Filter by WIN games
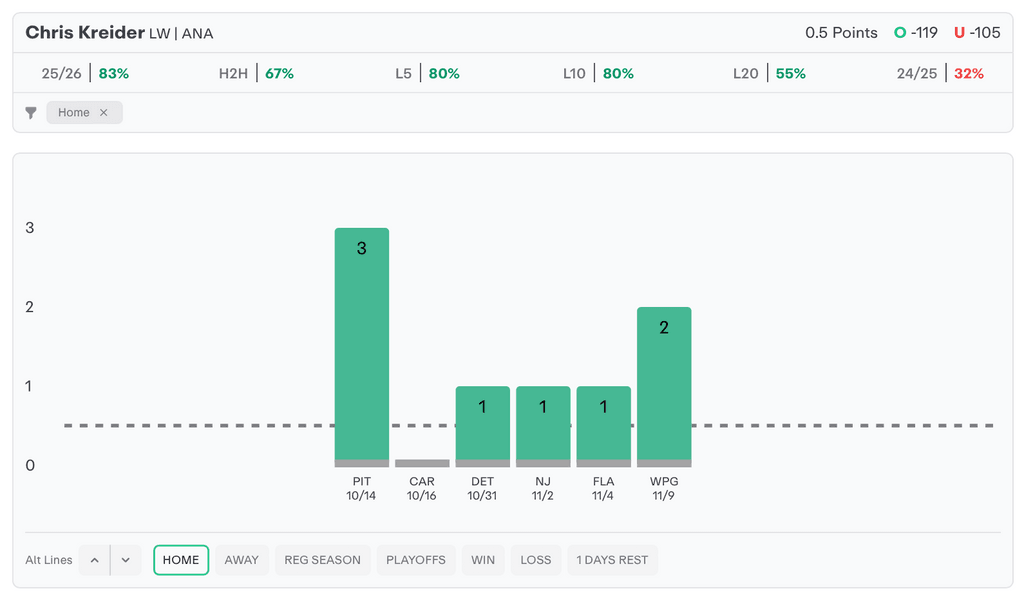Image resolution: width=1024 pixels, height=605 pixels. pos(483,560)
